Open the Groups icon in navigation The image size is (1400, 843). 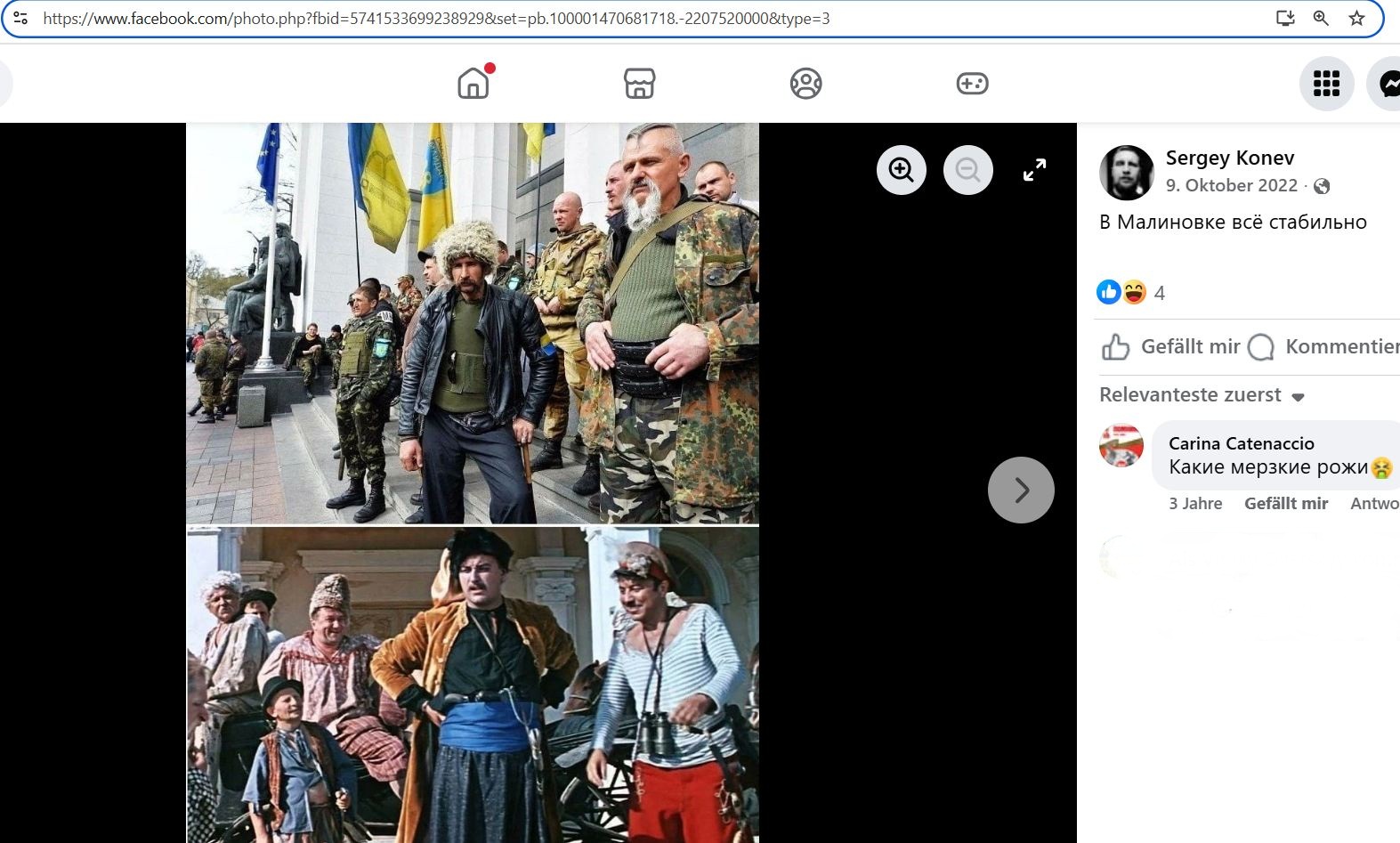coord(805,84)
